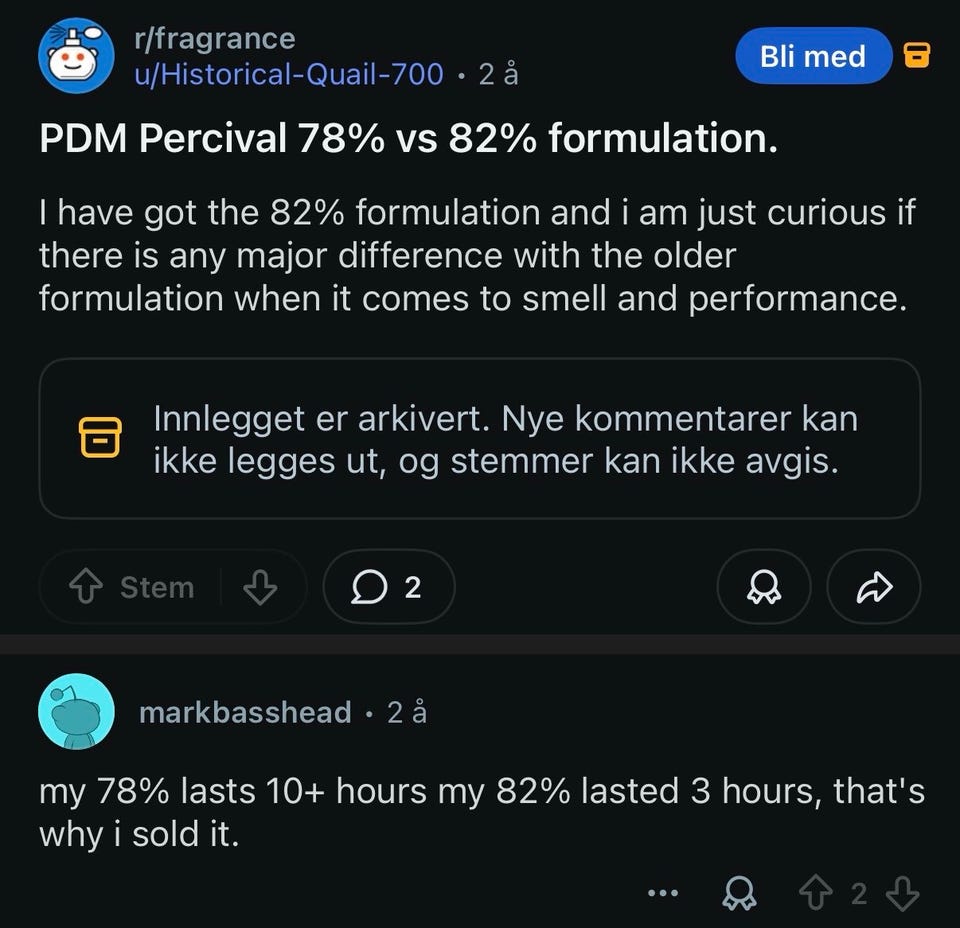960x928 pixels.
Task: Tap the archive icon in the notice box
Action: [100, 438]
